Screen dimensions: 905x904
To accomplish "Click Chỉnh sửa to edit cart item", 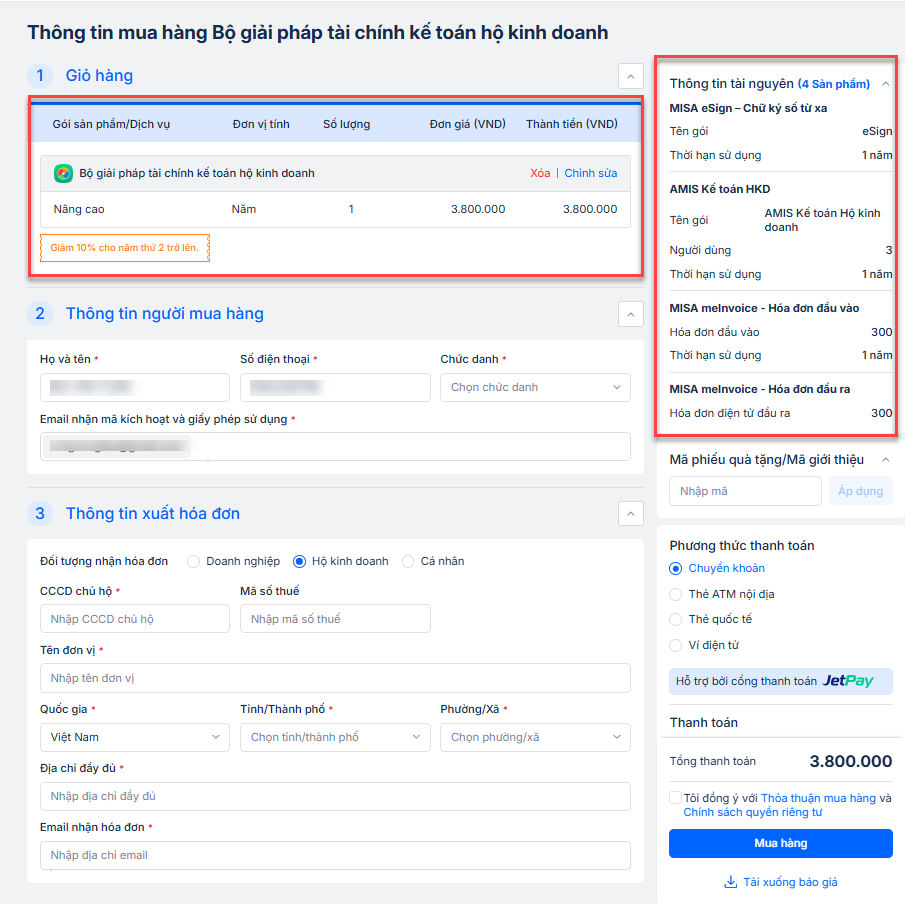I will point(591,173).
